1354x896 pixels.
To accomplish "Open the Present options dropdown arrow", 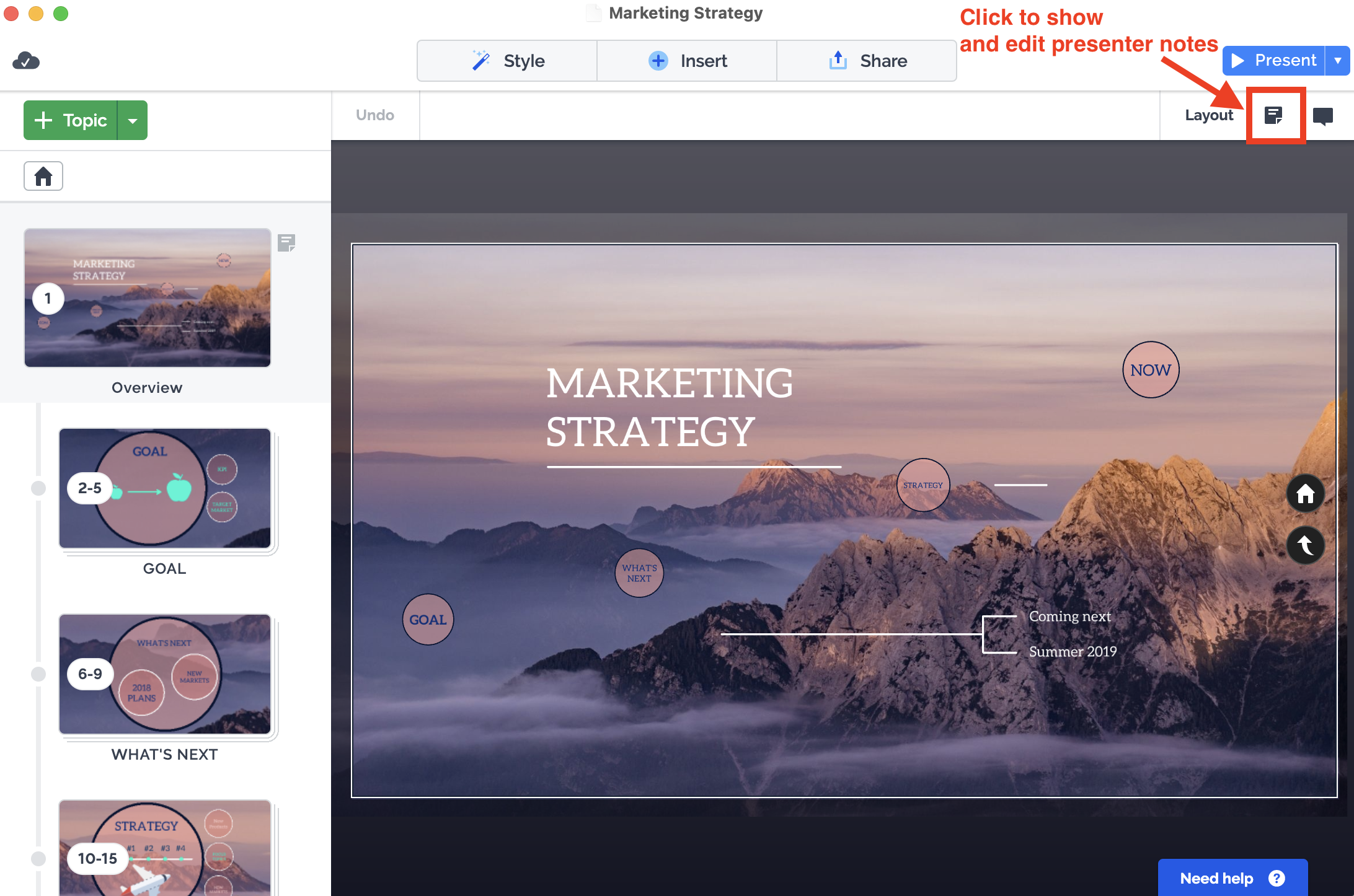I will [x=1338, y=61].
